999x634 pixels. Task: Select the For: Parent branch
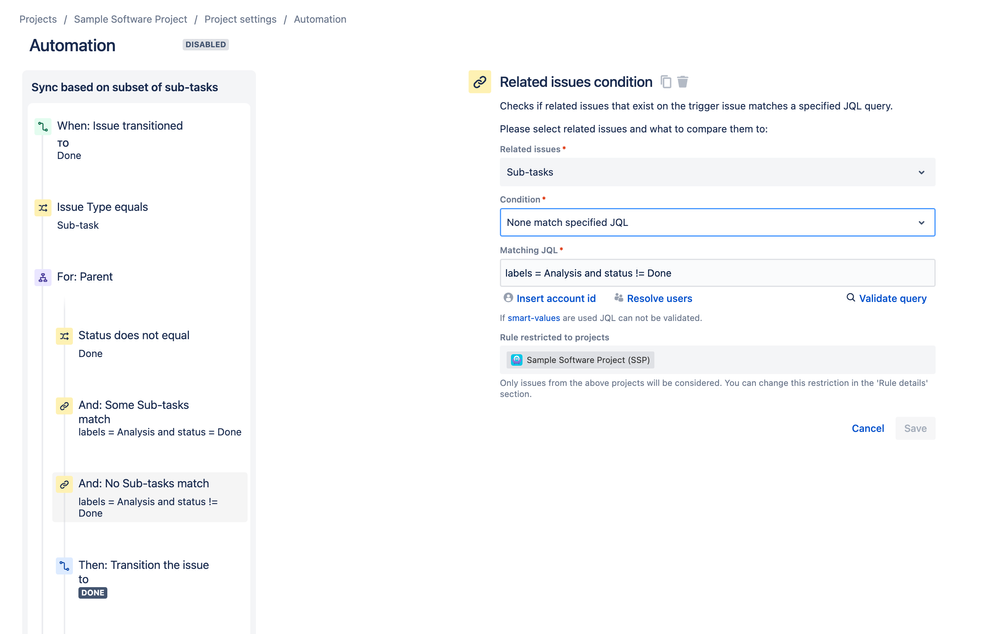tap(85, 277)
